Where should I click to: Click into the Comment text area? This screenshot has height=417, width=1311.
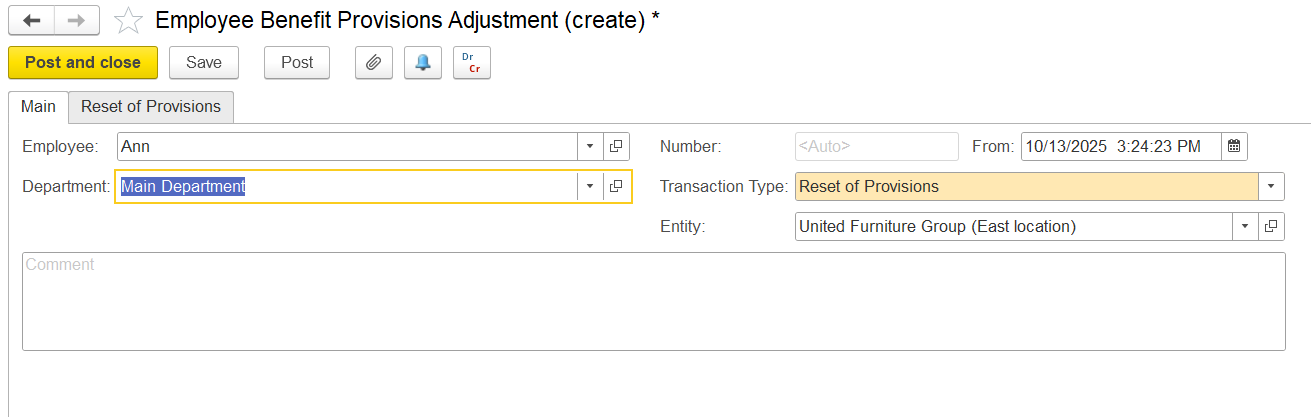coord(653,301)
